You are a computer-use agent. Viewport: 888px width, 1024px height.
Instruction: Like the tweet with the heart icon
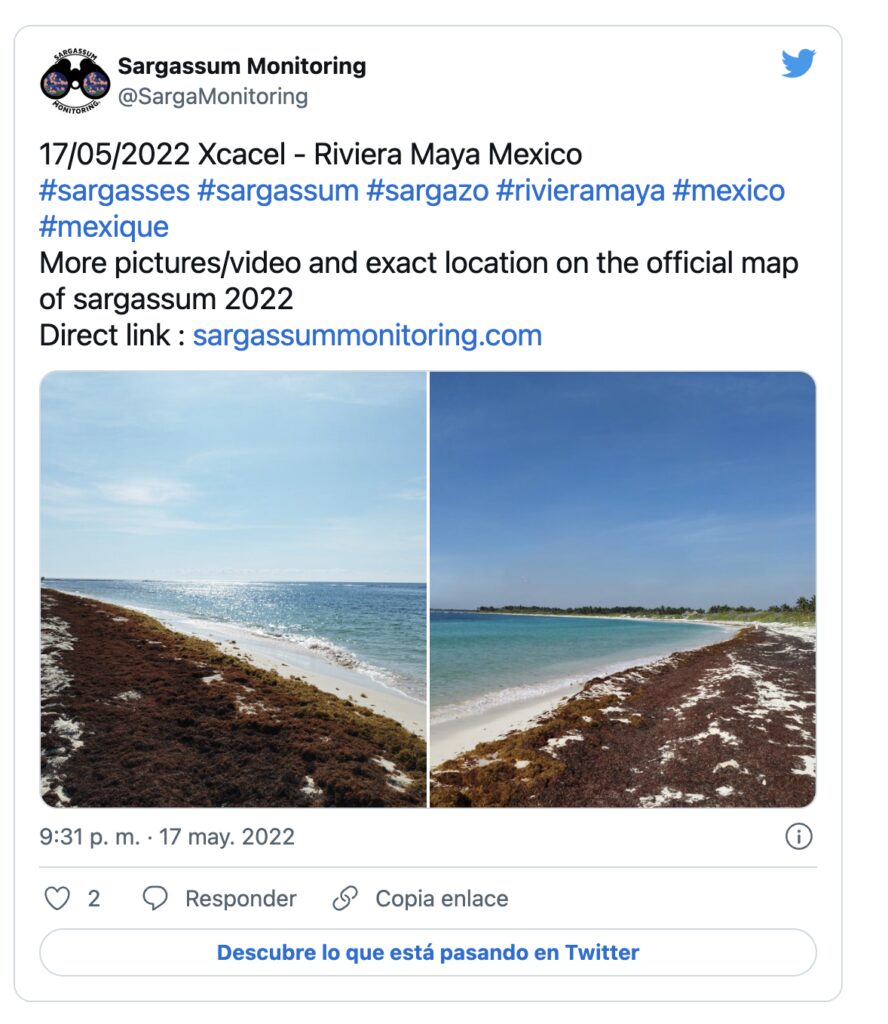(x=58, y=899)
